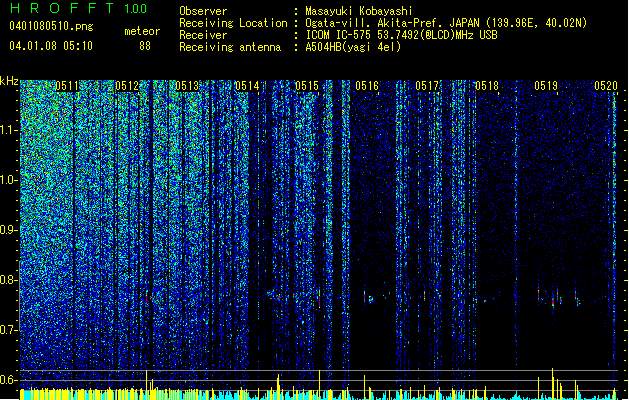
Task: Click the HROFFT 1.0.0 title text
Action: (79, 8)
